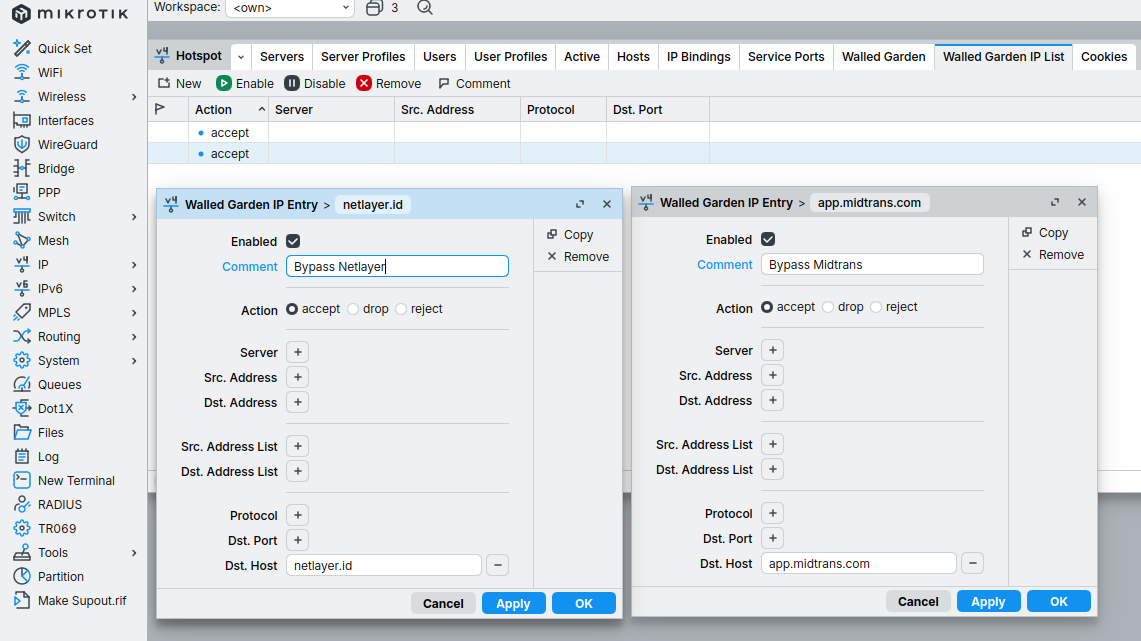Open the Hotspot menu dropdown arrow
Viewport: 1141px width, 641px height.
241,57
